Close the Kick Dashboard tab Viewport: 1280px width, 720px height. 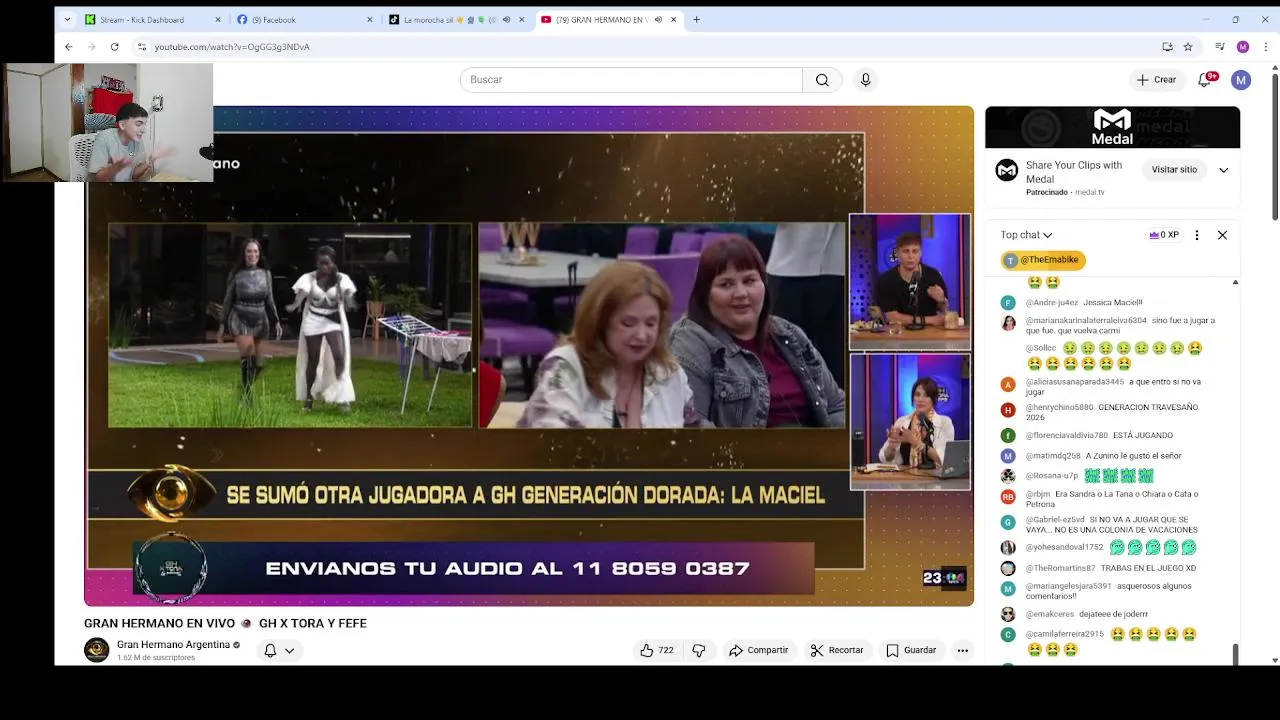click(218, 20)
